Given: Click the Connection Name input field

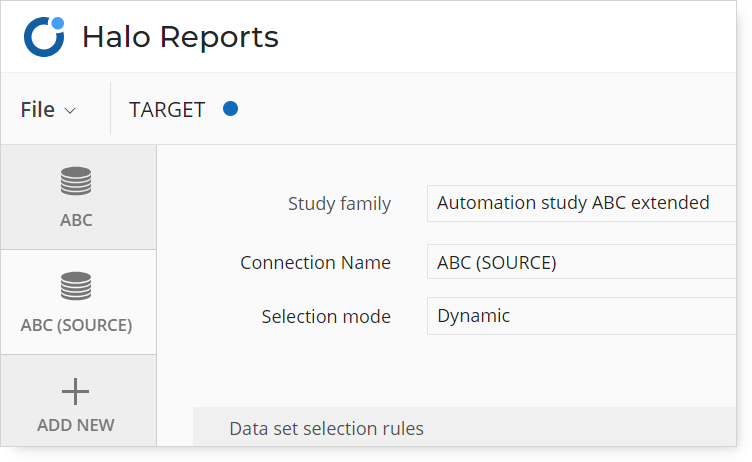Looking at the screenshot, I should point(581,262).
